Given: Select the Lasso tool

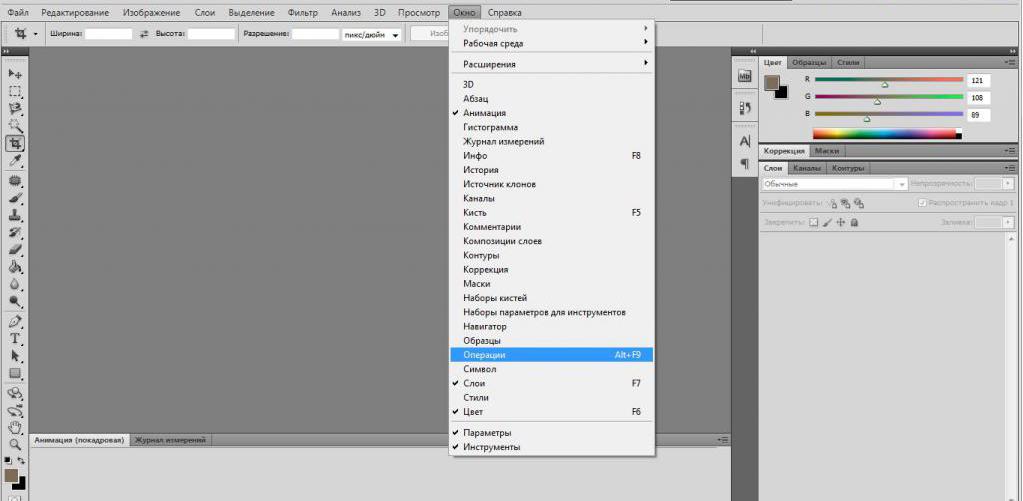Looking at the screenshot, I should click(x=15, y=108).
